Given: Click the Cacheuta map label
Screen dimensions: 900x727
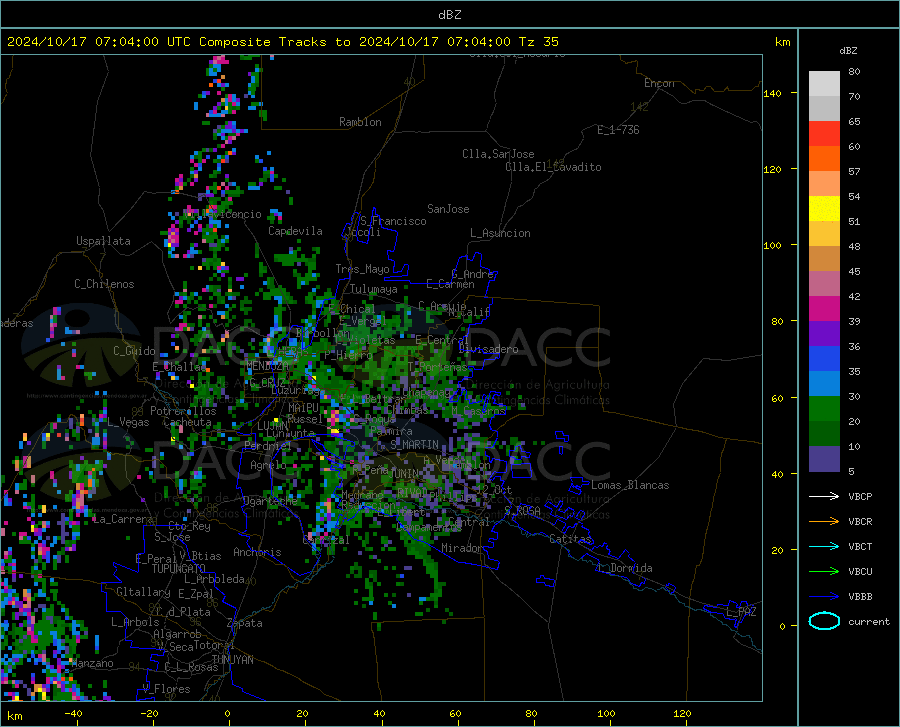Looking at the screenshot, I should pyautogui.click(x=187, y=422).
